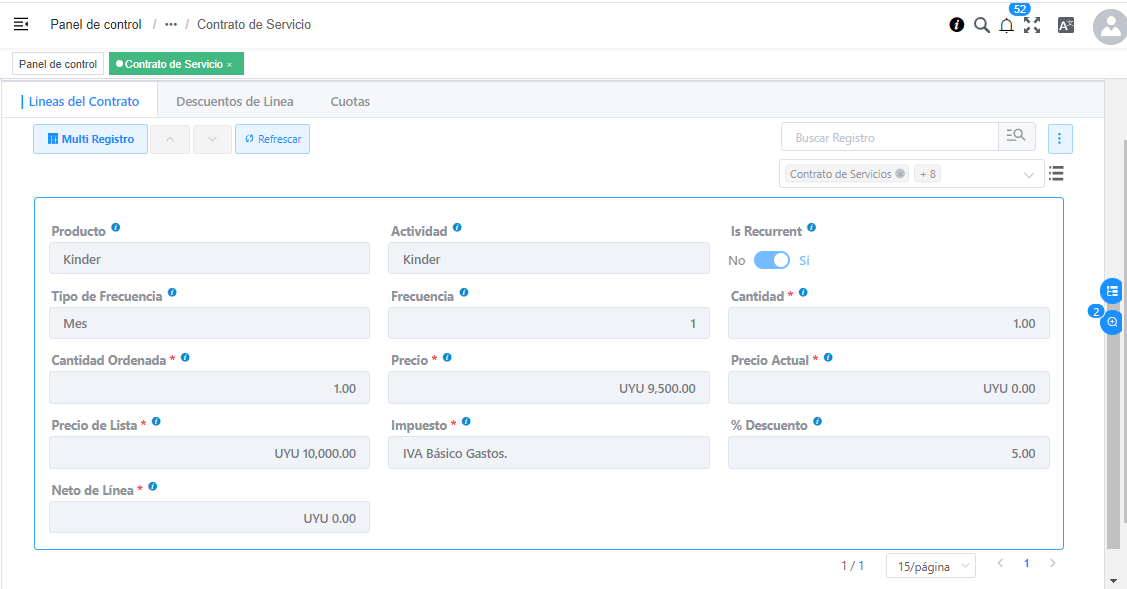This screenshot has width=1127, height=589.
Task: Open the language translation icon
Action: pos(1066,25)
